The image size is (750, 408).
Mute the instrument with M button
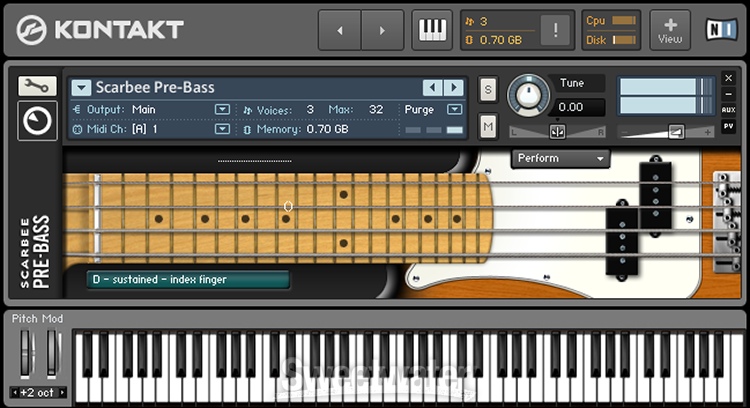click(x=488, y=126)
